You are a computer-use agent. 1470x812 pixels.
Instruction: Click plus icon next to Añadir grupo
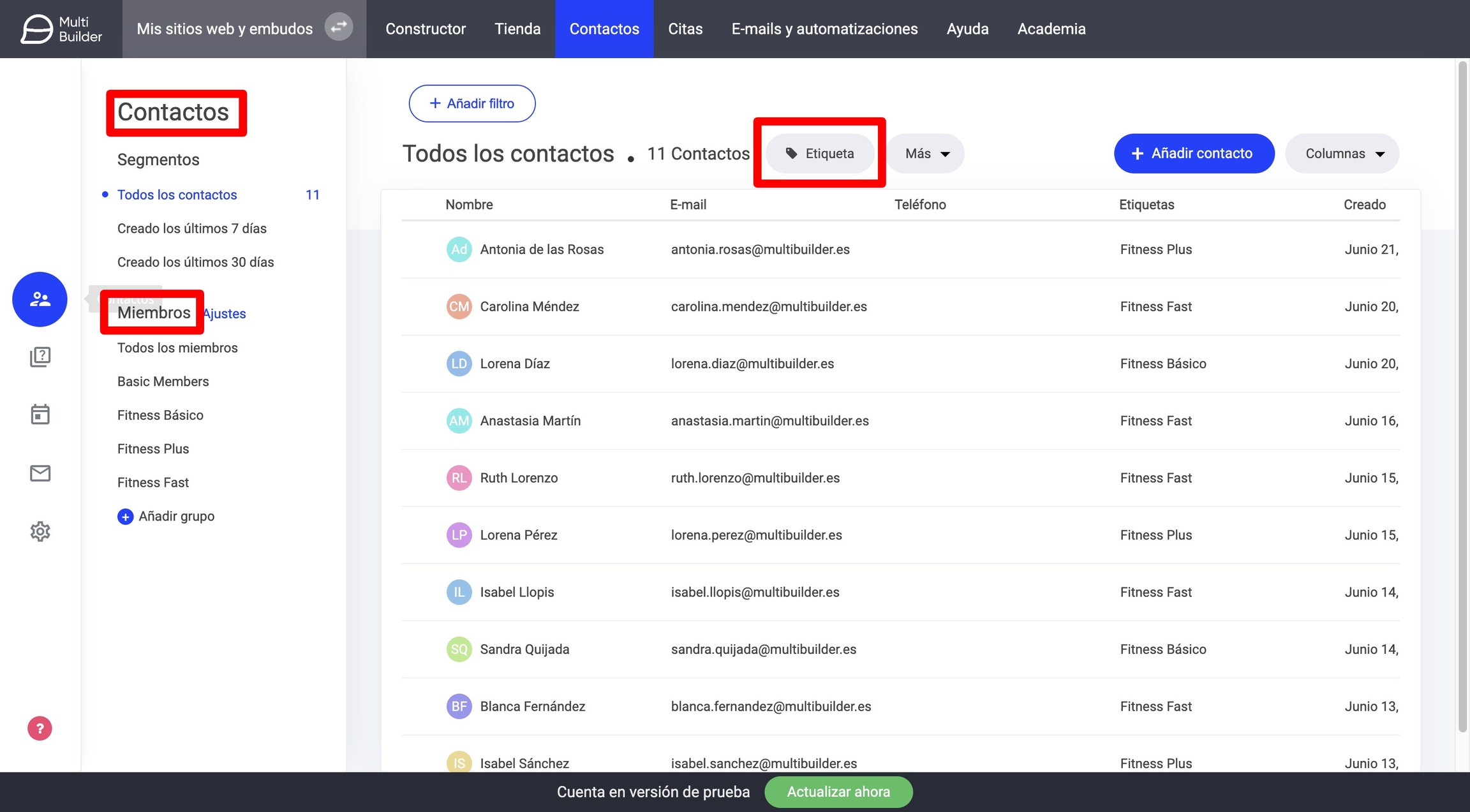point(125,517)
